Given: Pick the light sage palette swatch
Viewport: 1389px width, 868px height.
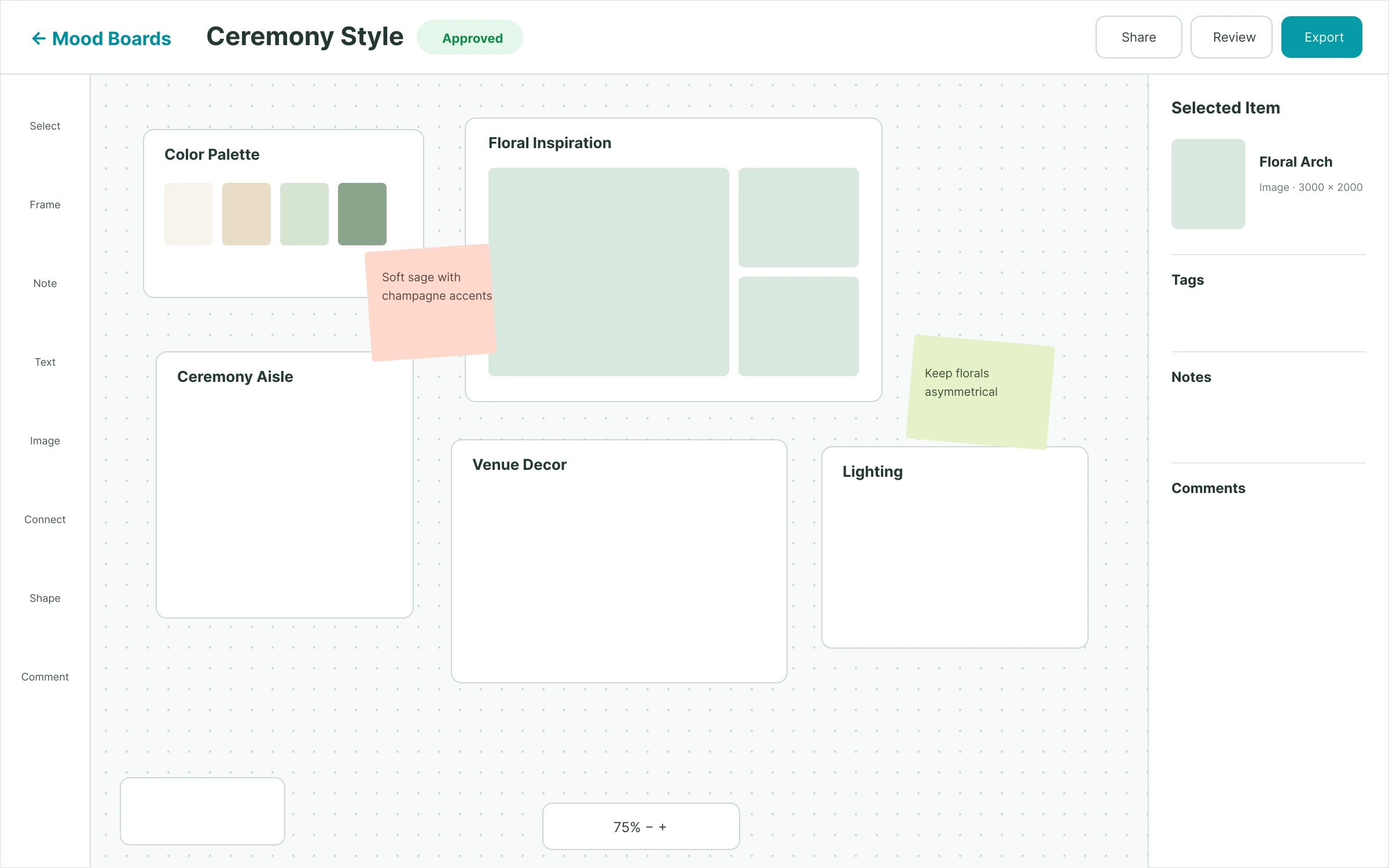Looking at the screenshot, I should coord(304,214).
